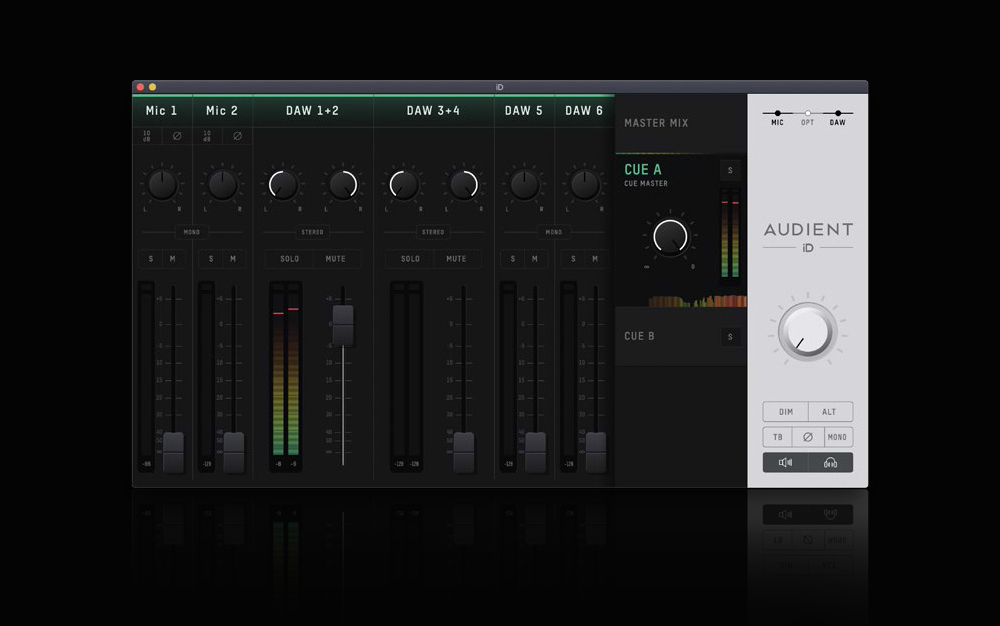Open the MASTER MIX panel

coord(680,123)
